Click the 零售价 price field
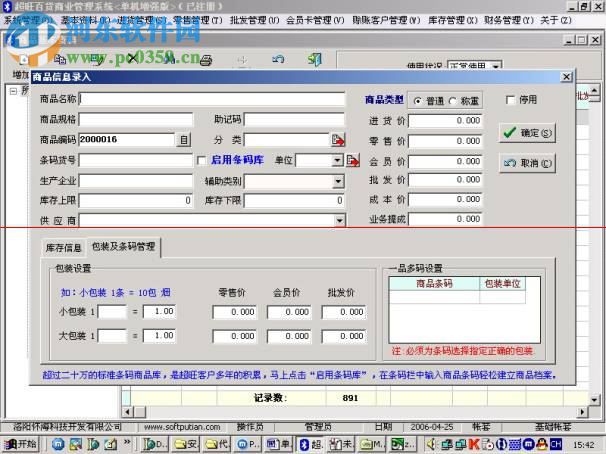Screen dimensions: 606x454 (x=445, y=141)
